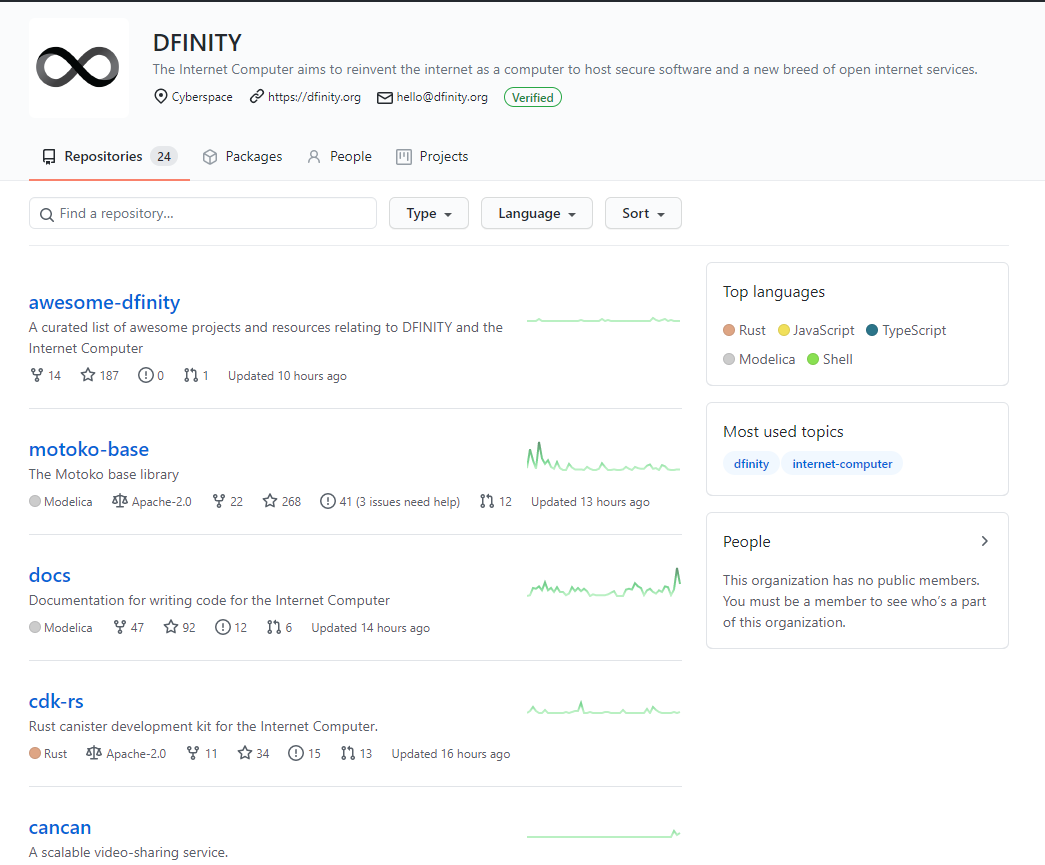
Task: Click the pull request icon of awesome-dfinity
Action: click(x=191, y=375)
